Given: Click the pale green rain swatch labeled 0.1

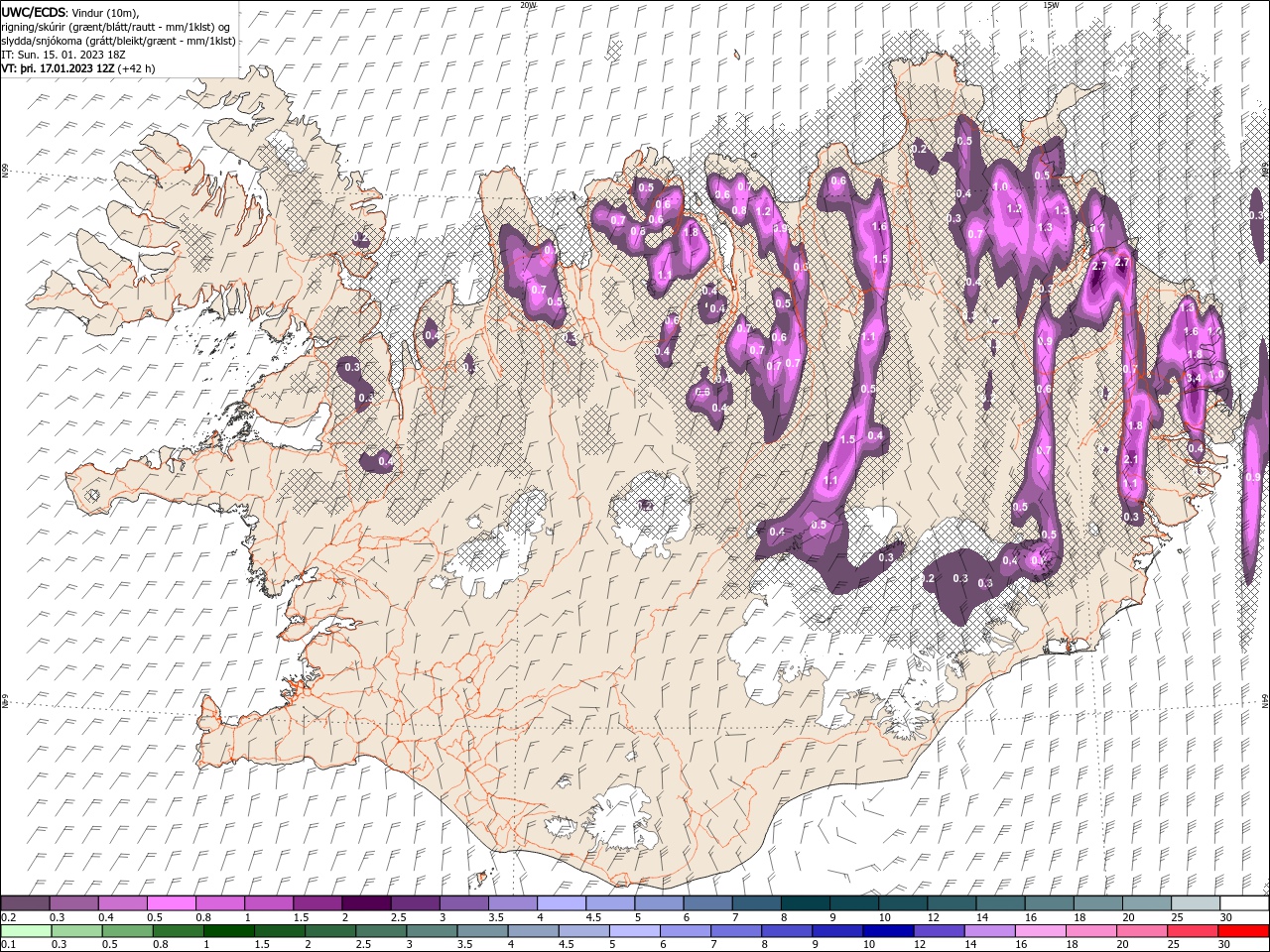Looking at the screenshot, I should pos(25,930).
